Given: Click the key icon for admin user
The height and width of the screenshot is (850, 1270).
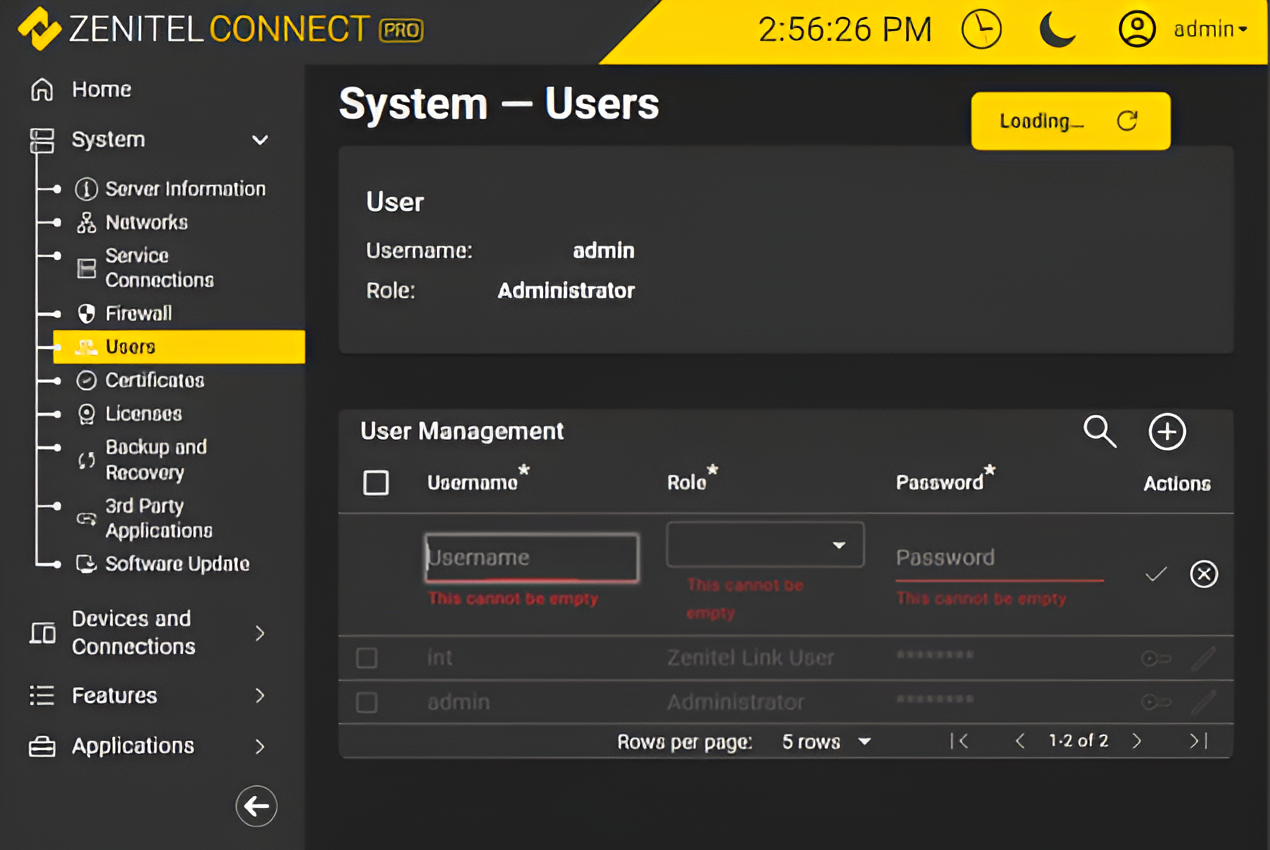Looking at the screenshot, I should pyautogui.click(x=1156, y=702).
